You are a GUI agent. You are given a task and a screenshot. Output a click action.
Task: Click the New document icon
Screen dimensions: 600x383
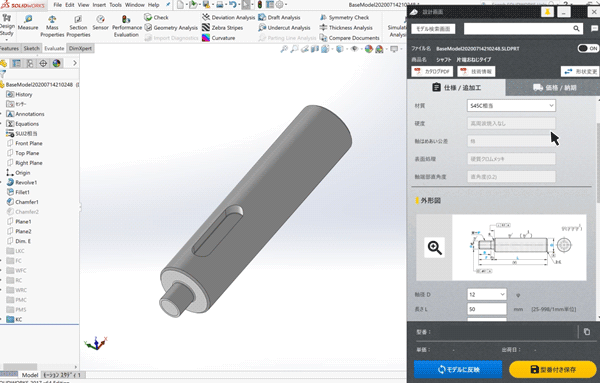180,5
